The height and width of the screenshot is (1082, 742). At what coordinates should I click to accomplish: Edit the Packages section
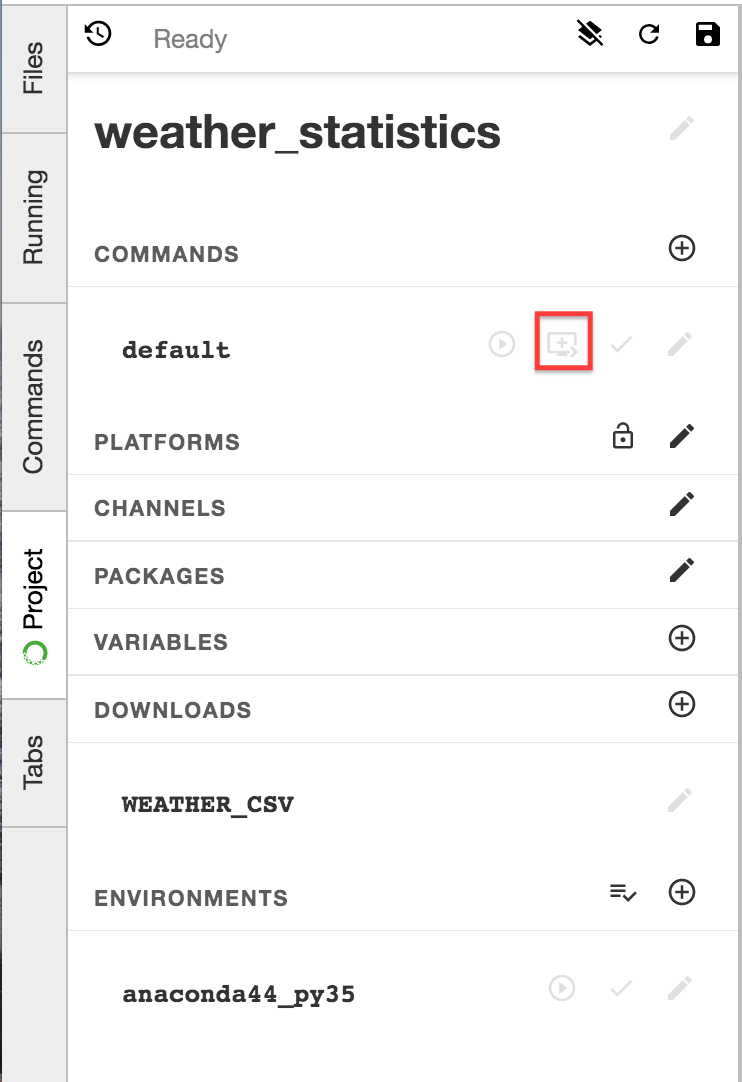[682, 571]
